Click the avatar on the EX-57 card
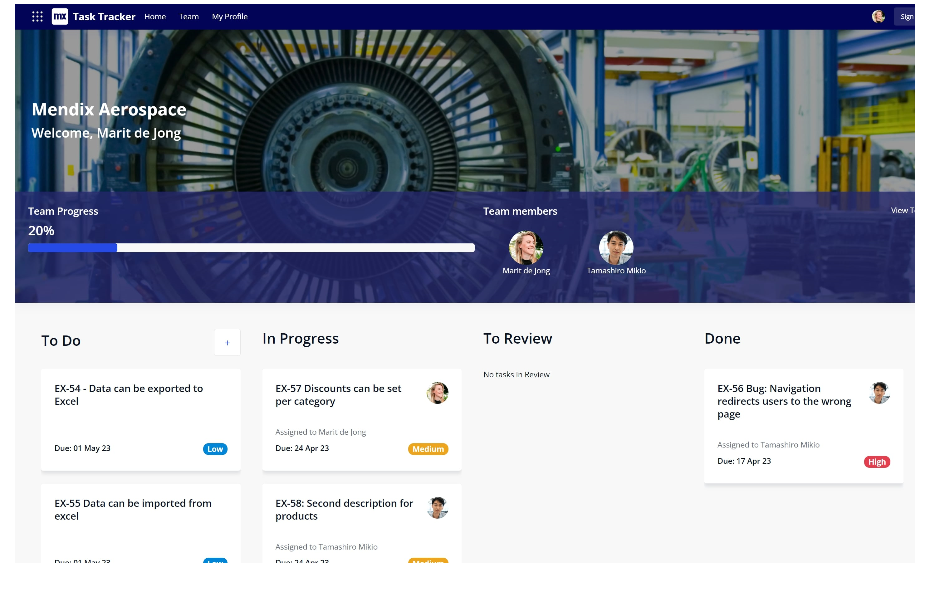This screenshot has height=592, width=946. pos(437,393)
